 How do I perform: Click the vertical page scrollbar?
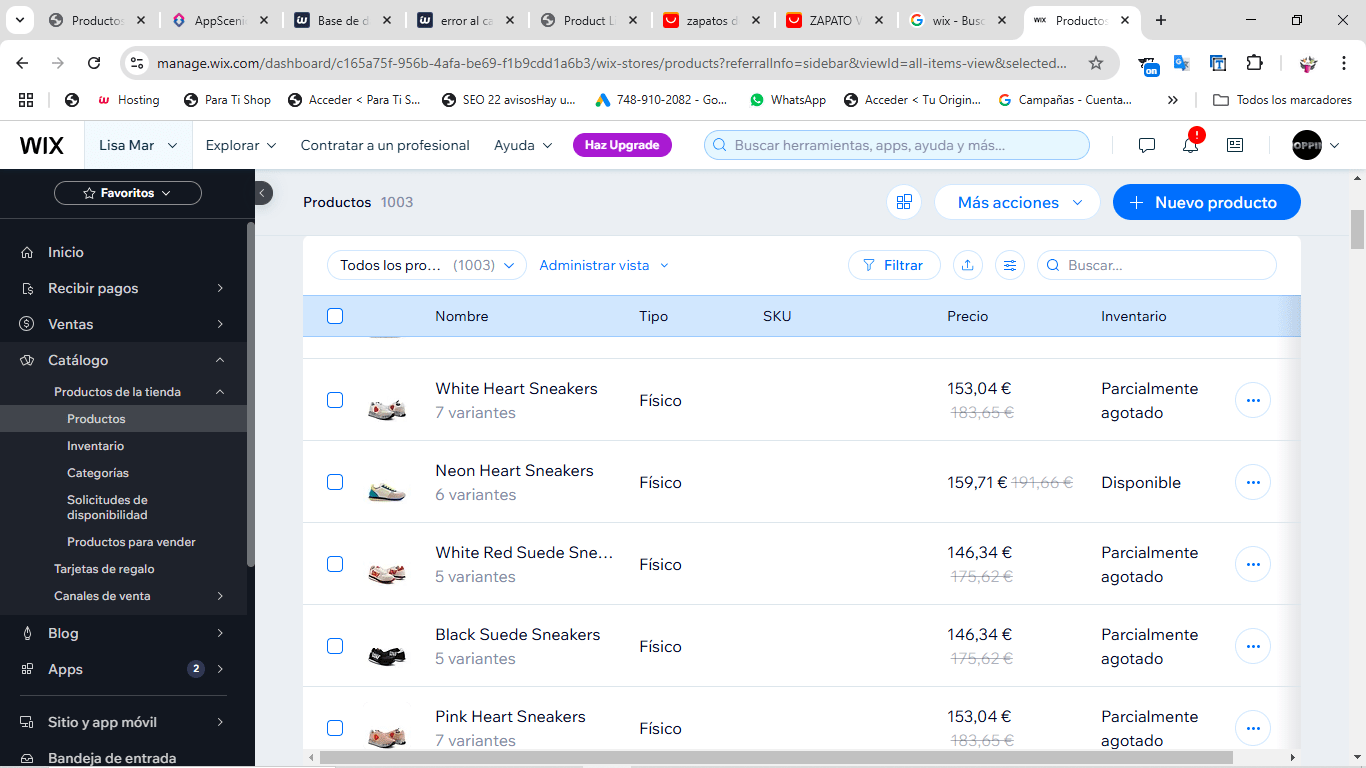click(x=1357, y=230)
